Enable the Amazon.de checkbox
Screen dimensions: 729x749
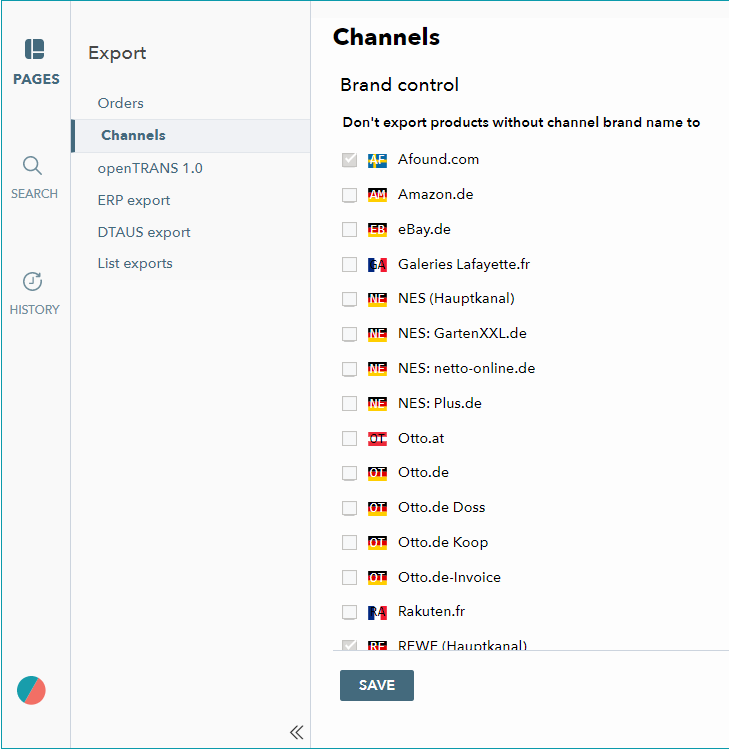tap(349, 195)
